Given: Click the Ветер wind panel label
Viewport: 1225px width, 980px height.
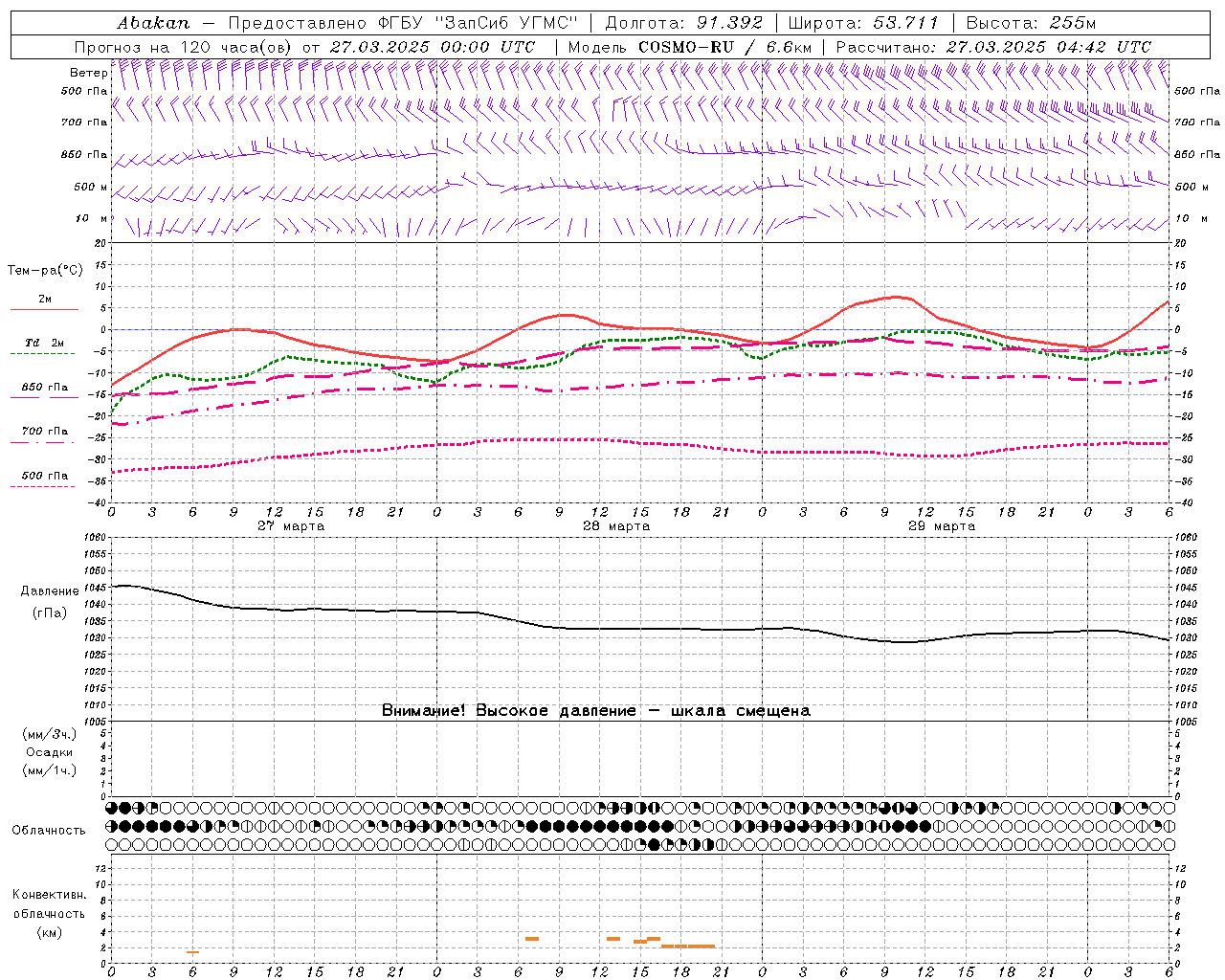Looking at the screenshot, I should 88,73.
